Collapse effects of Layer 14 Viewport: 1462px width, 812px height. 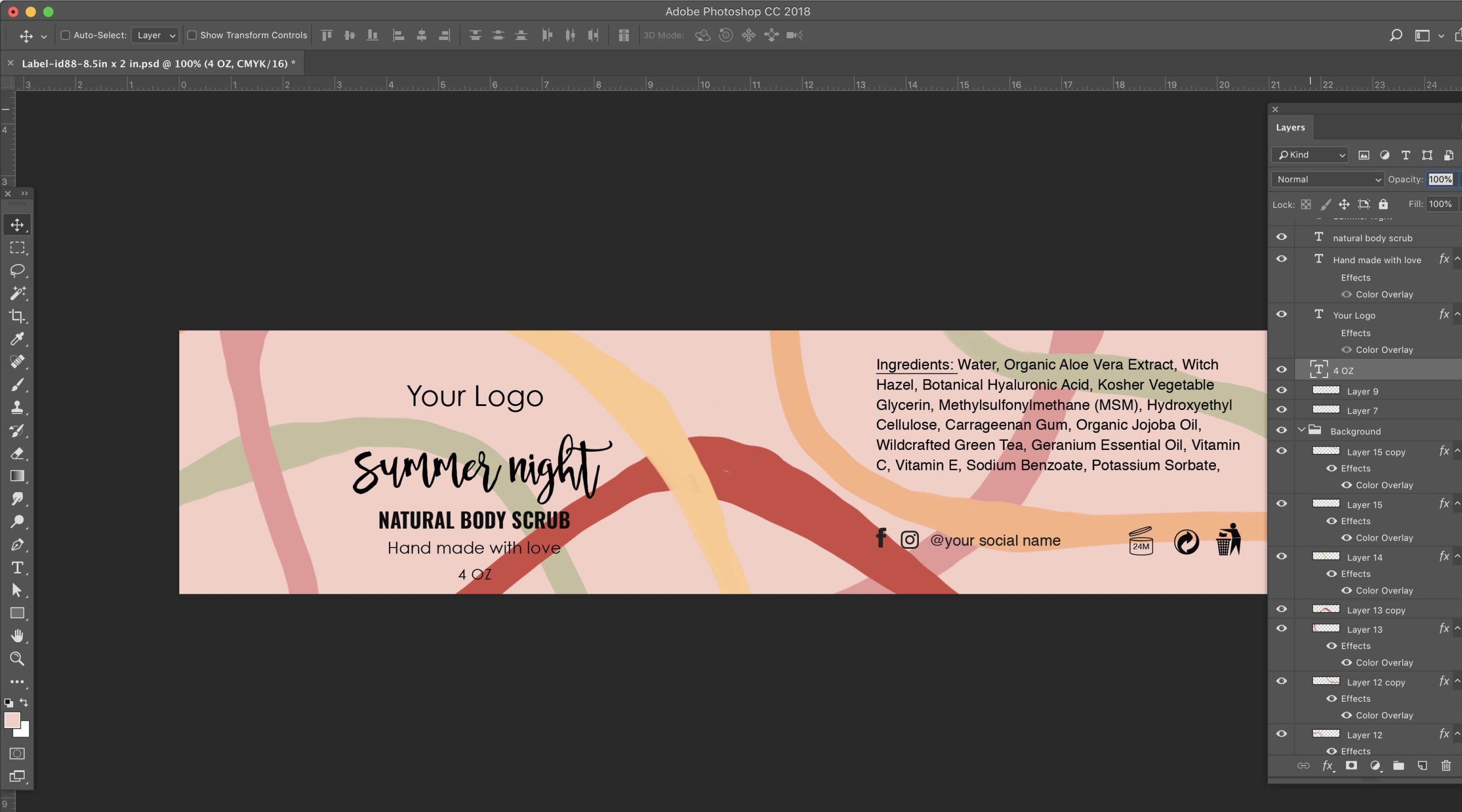1457,557
